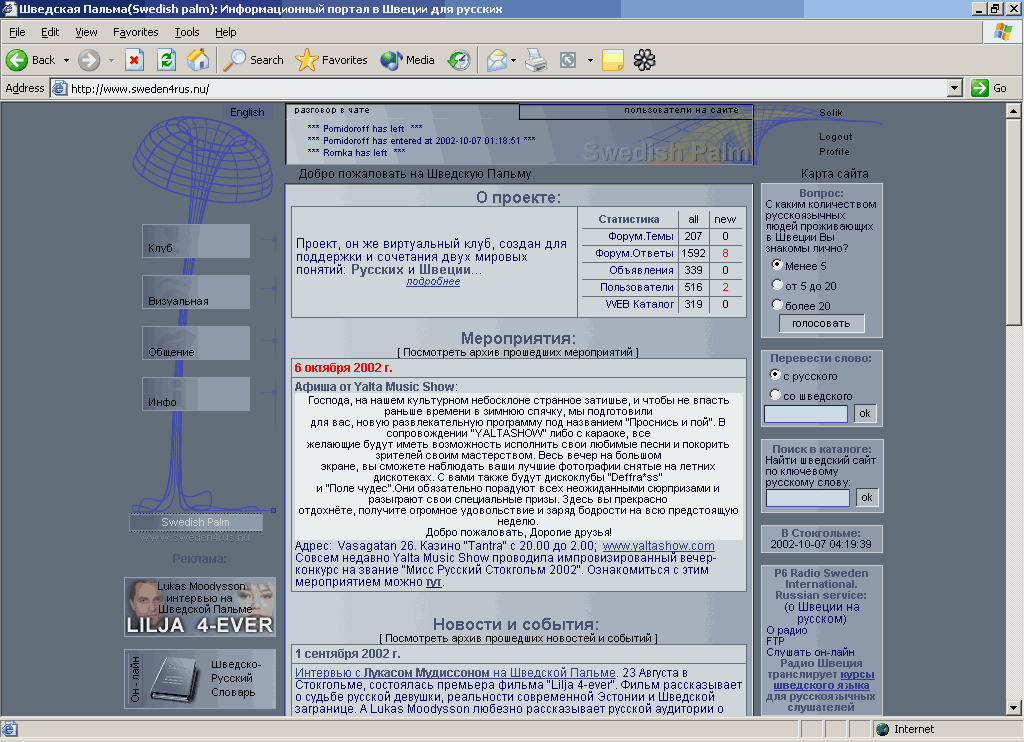The width and height of the screenshot is (1024, 742).
Task: Print the page using printer icon
Action: [x=537, y=60]
